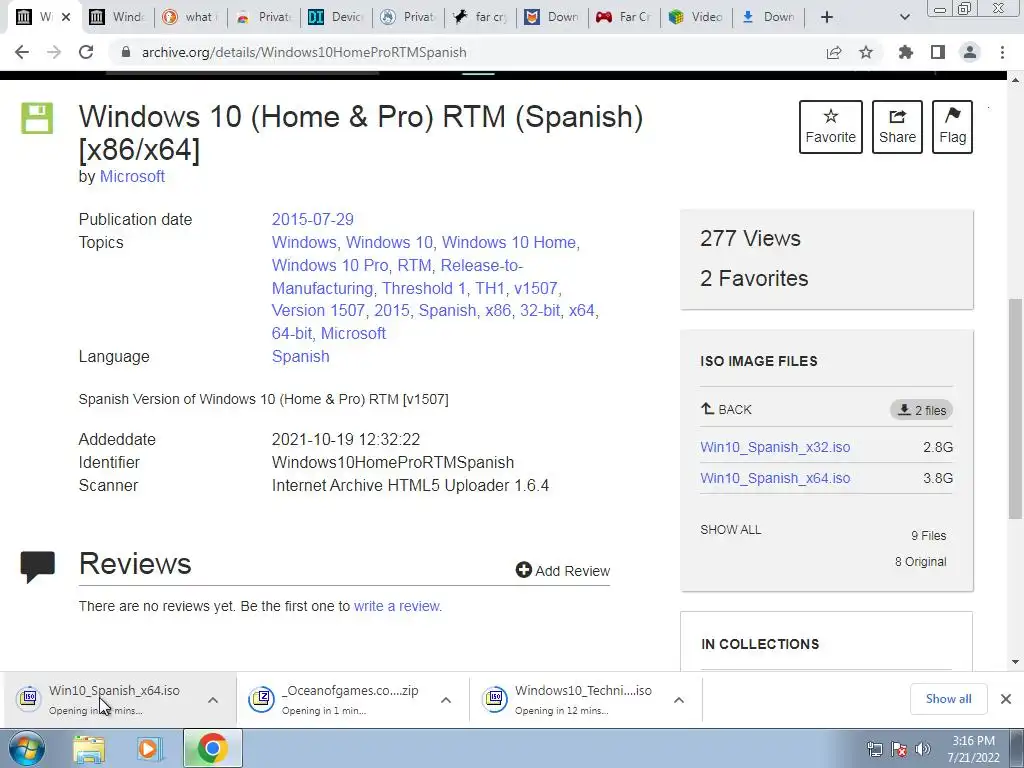Click the browser forward arrow
This screenshot has width=1024, height=768.
[x=54, y=52]
